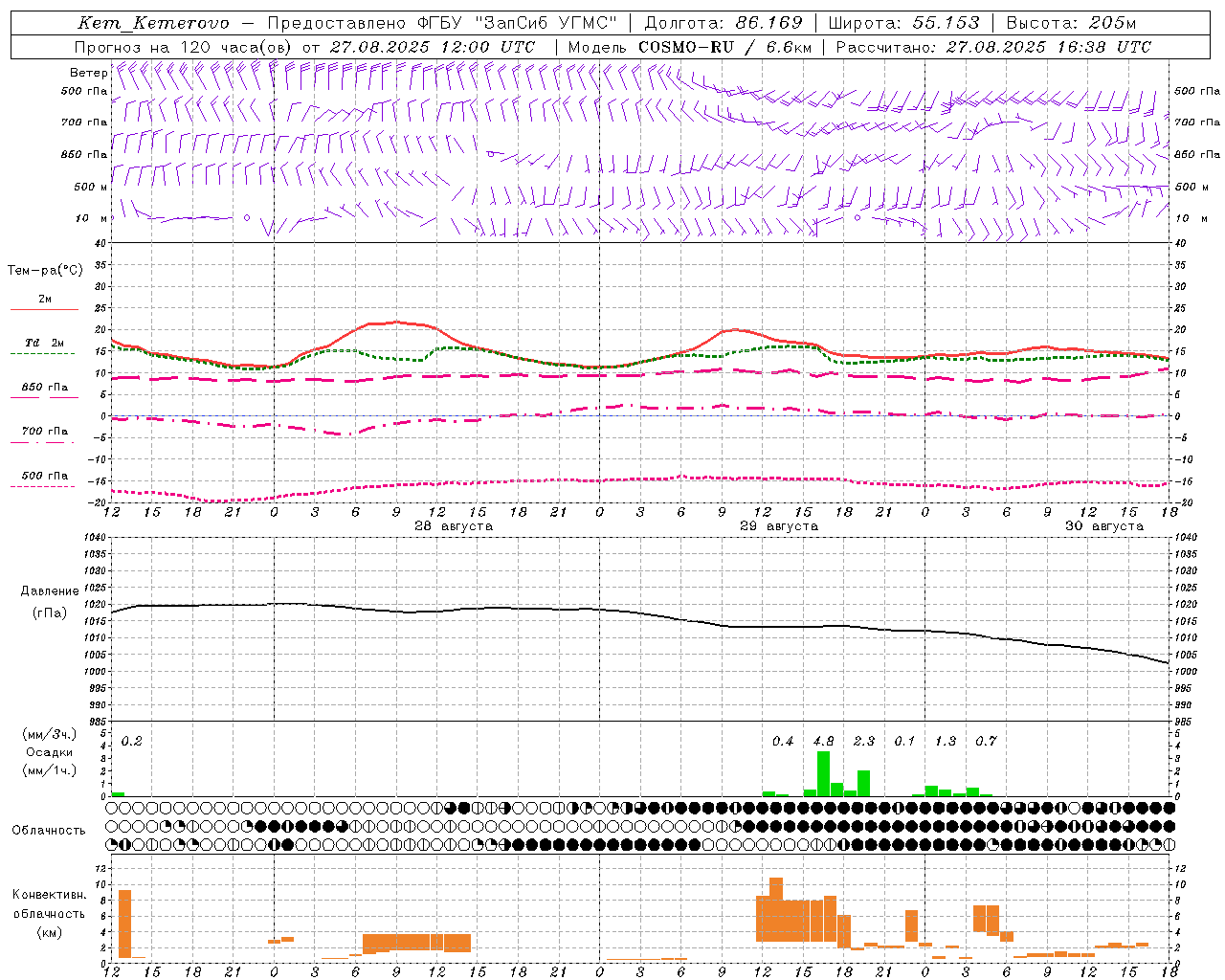1225x980 pixels.
Task: Click the 1.3 precipitation total
Action: click(946, 742)
